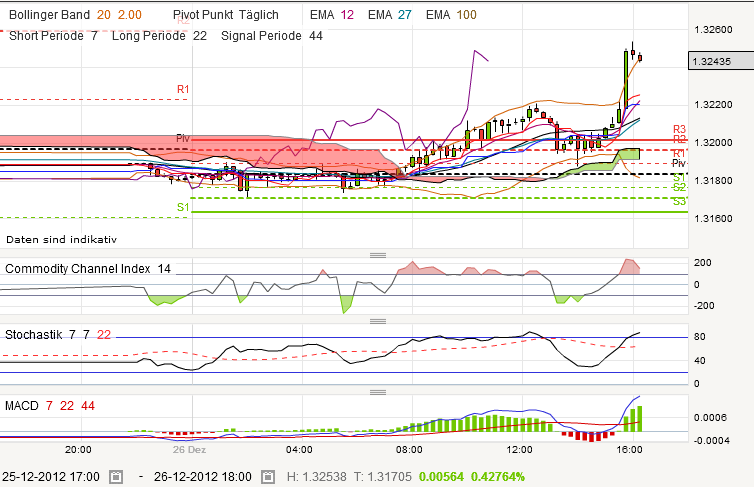Image resolution: width=754 pixels, height=487 pixels.
Task: Edit Bollinger Band period value 20
Action: [103, 15]
